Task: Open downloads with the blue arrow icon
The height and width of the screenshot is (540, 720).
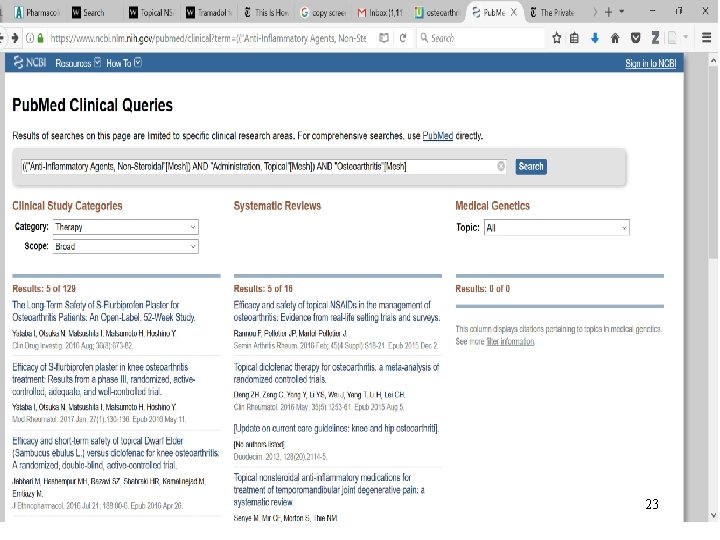Action: [595, 38]
